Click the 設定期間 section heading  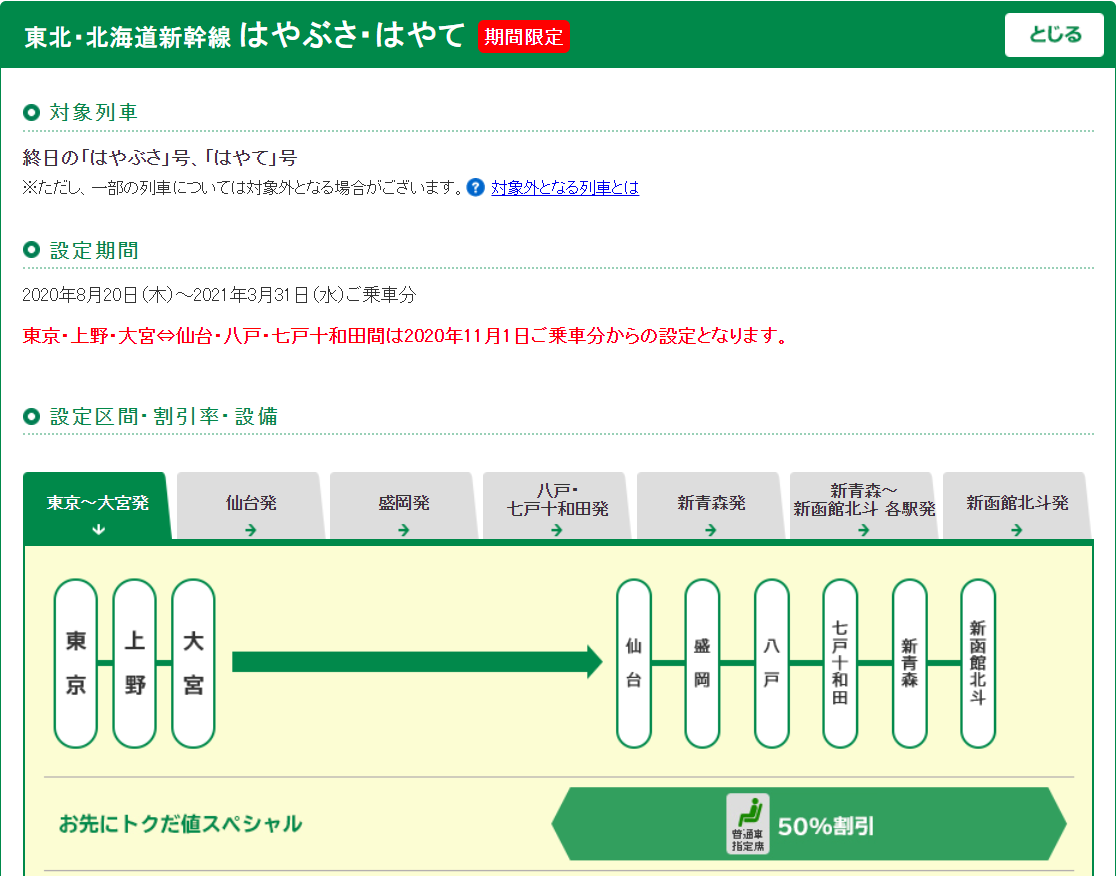point(93,250)
